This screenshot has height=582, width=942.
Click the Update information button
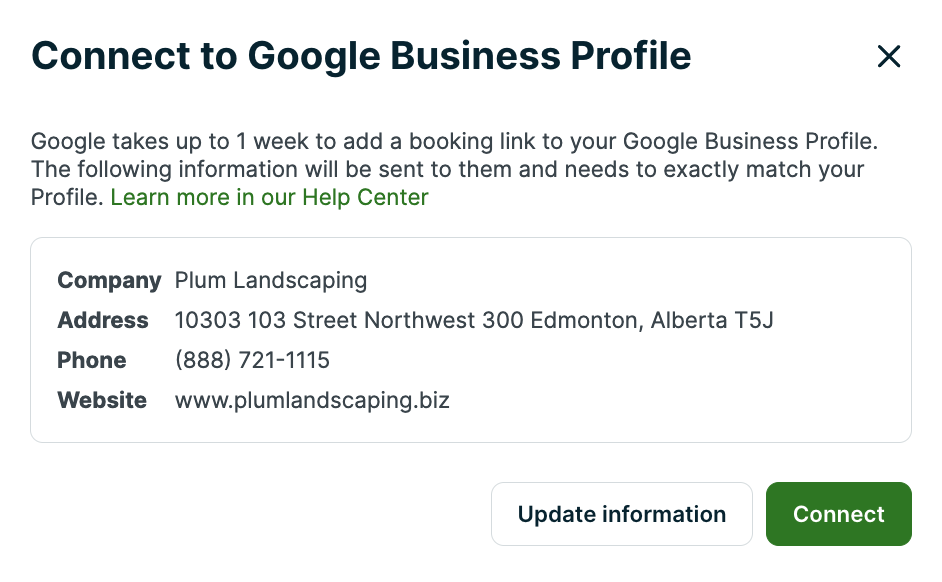[x=621, y=514]
